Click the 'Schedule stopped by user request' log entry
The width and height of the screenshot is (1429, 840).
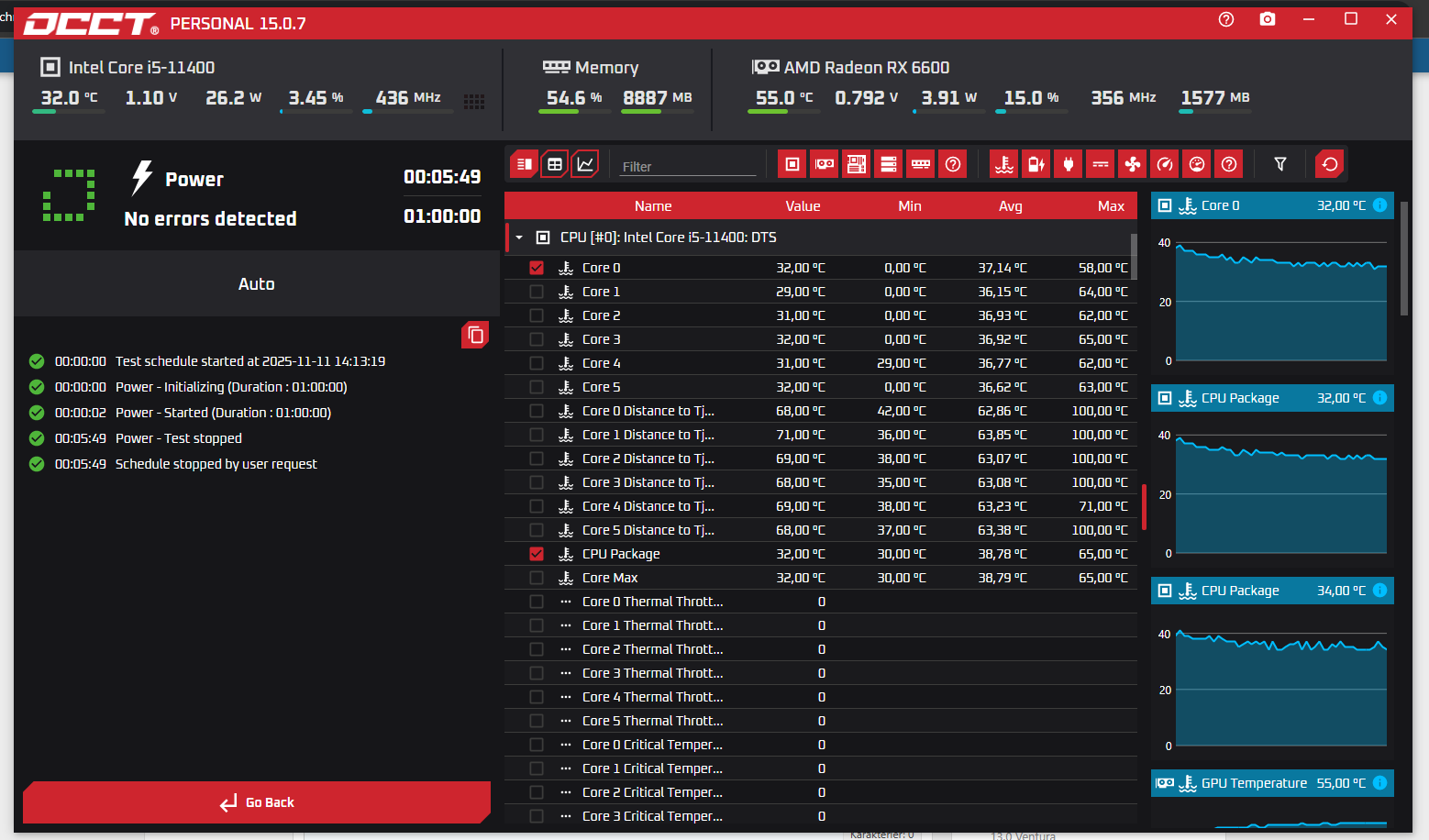[x=216, y=464]
